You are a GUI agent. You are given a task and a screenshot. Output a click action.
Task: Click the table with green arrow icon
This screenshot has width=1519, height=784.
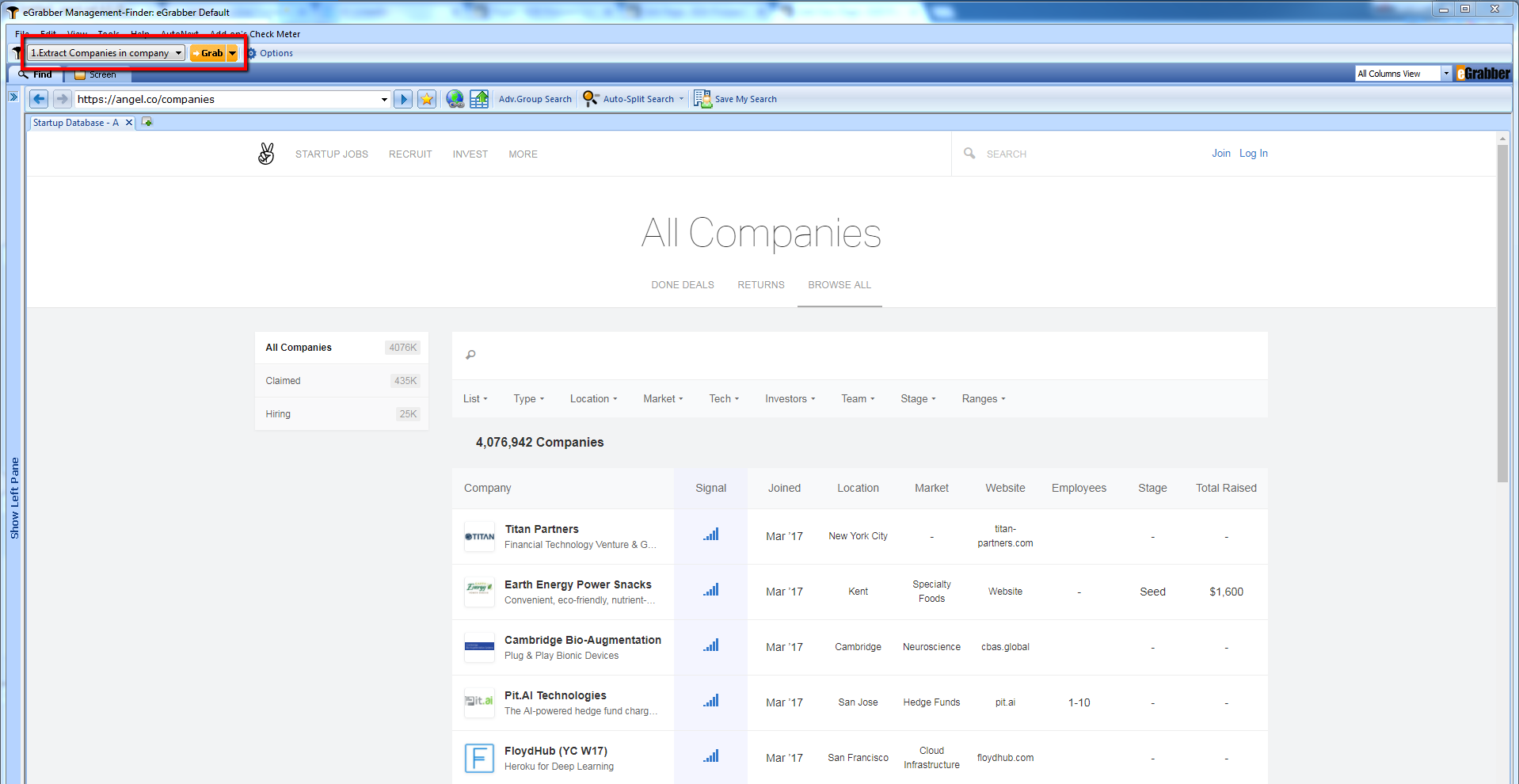[479, 99]
